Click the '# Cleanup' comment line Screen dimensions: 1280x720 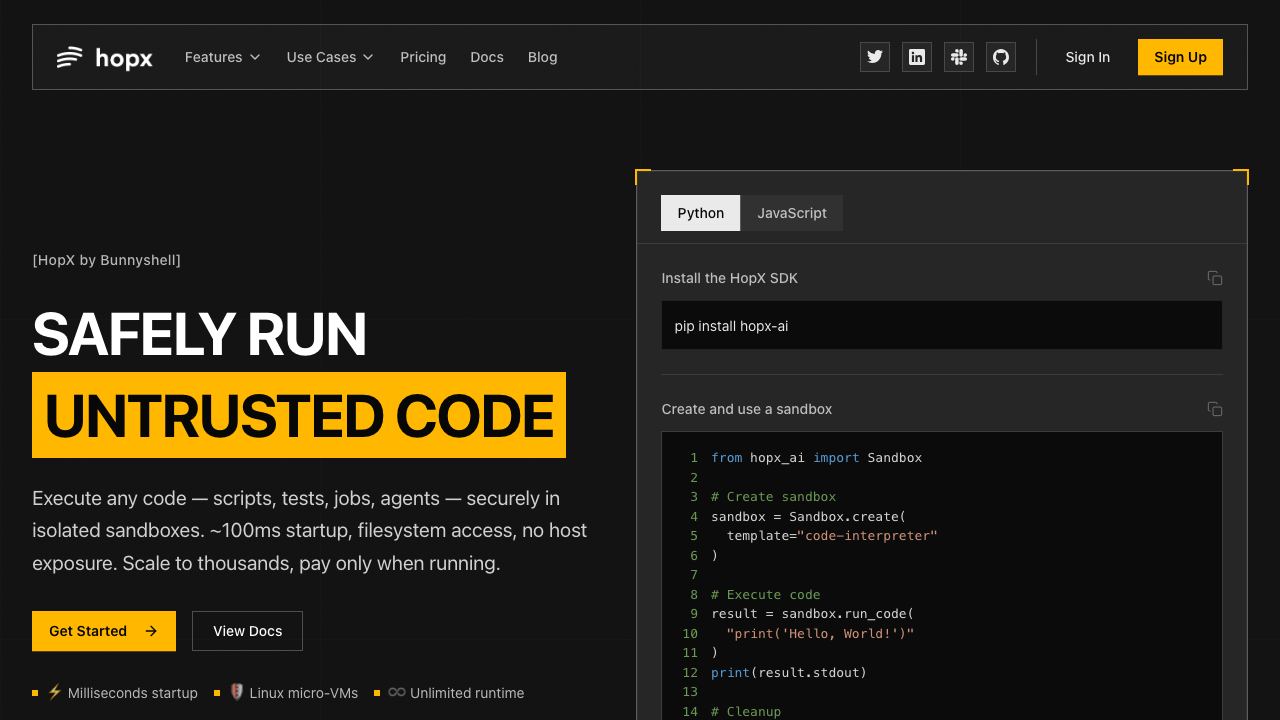coord(746,712)
